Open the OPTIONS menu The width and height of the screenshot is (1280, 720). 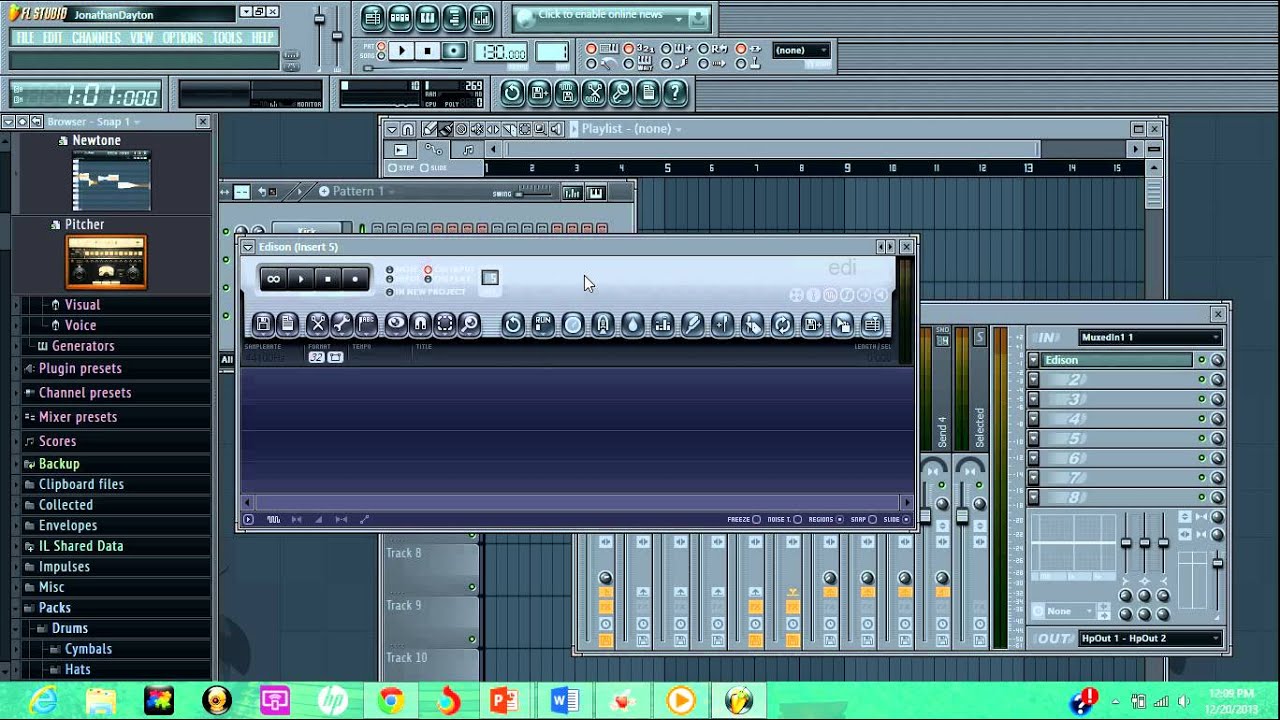pos(183,37)
